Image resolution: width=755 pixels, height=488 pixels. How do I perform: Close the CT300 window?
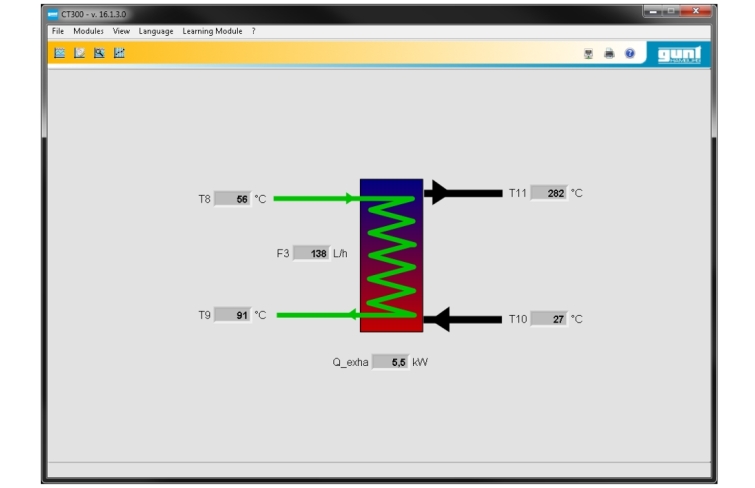coord(696,11)
